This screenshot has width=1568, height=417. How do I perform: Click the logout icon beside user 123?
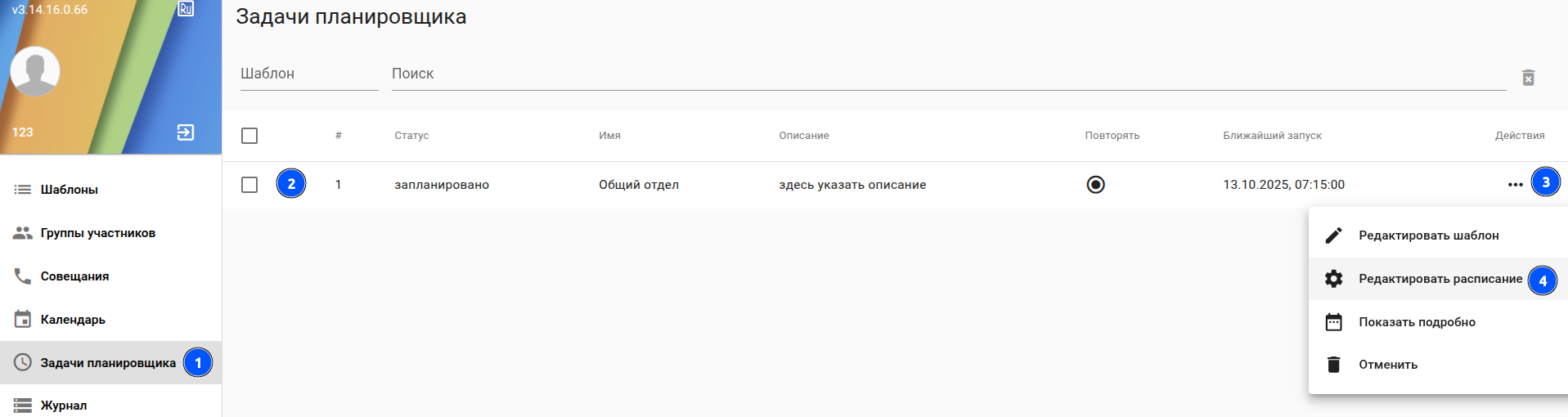click(x=186, y=132)
